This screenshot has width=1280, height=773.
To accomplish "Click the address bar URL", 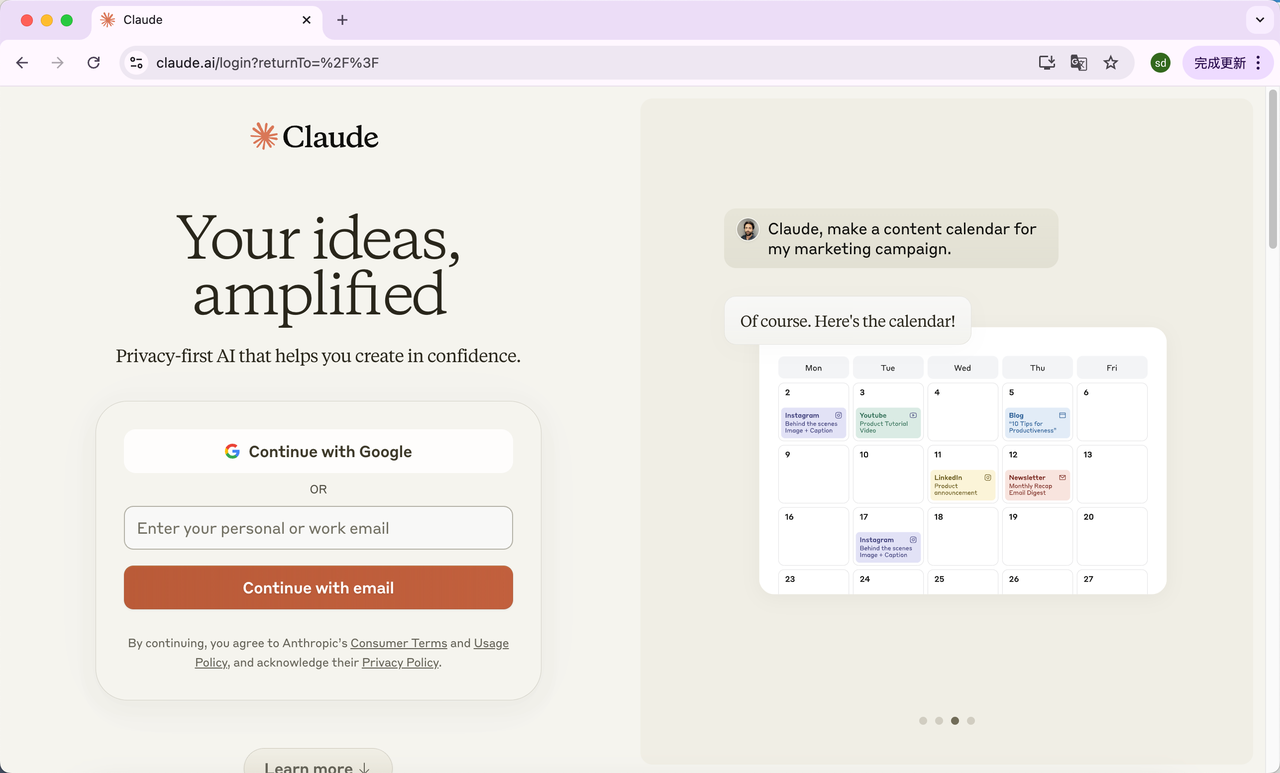I will click(268, 63).
